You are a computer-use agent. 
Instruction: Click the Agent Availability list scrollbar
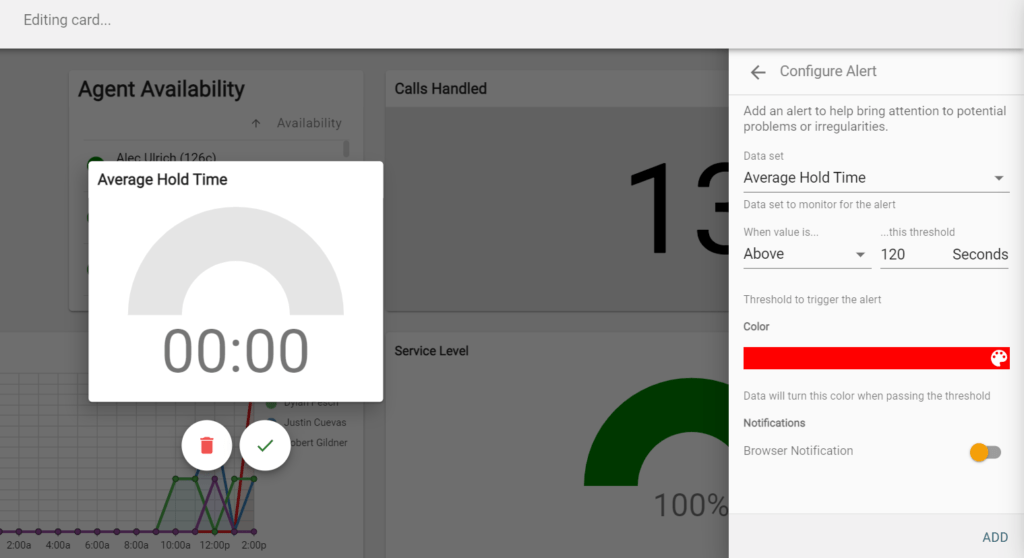[347, 150]
